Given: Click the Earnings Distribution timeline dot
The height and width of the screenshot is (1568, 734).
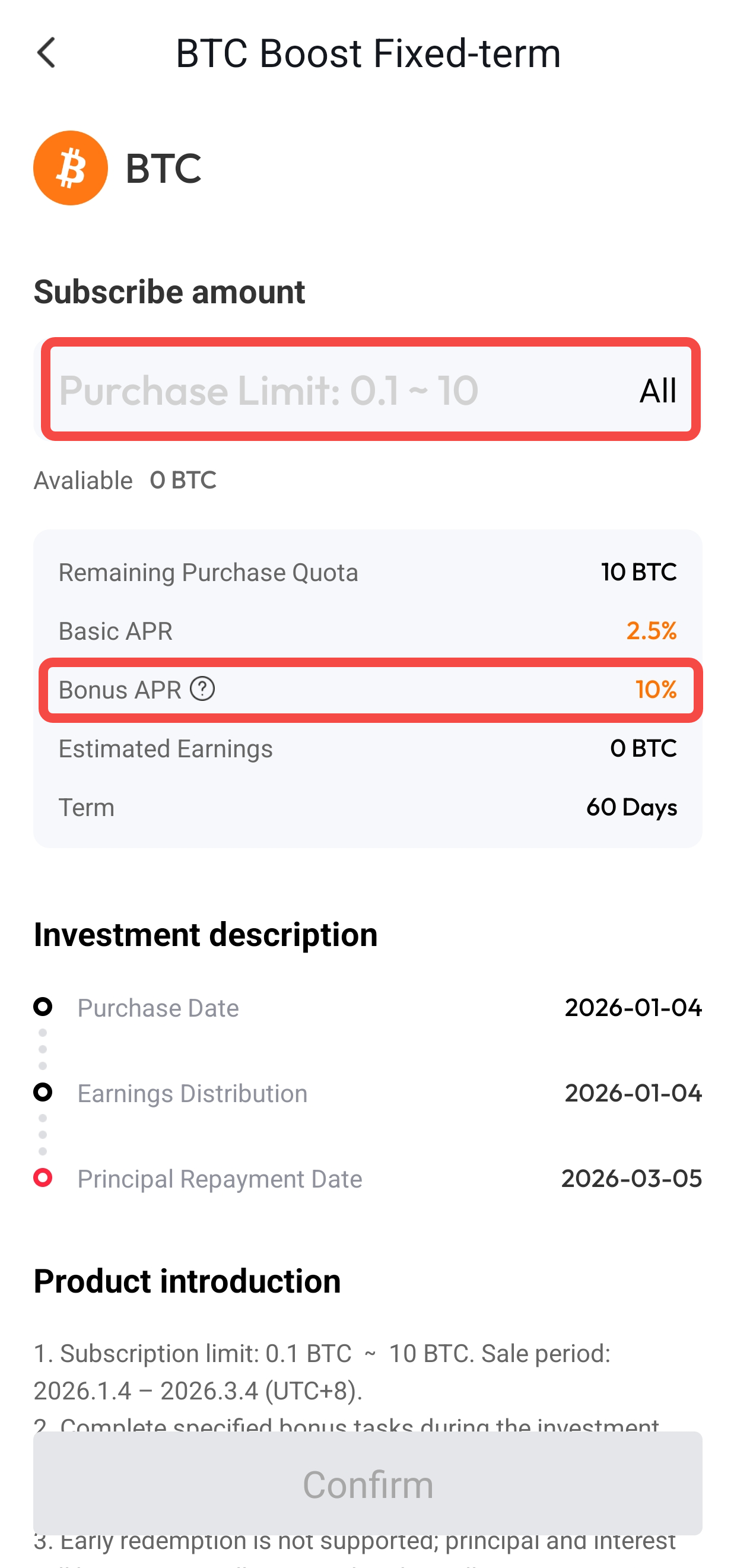Looking at the screenshot, I should click(43, 1092).
